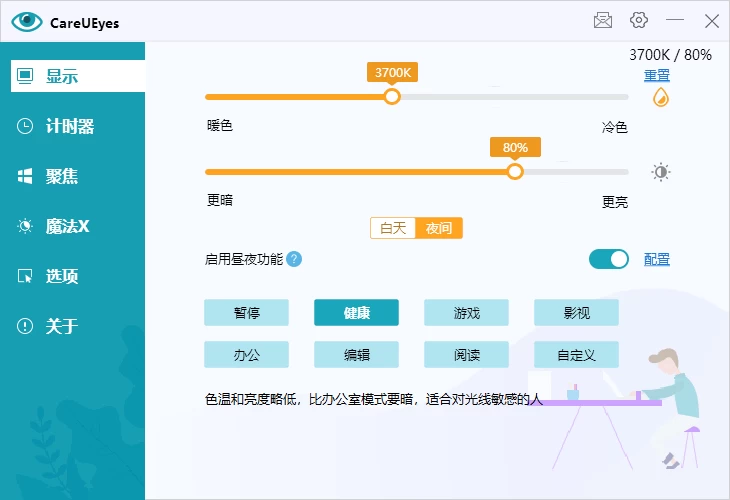Viewport: 730px width, 500px height.
Task: Click the brightness sun icon
Action: point(661,172)
